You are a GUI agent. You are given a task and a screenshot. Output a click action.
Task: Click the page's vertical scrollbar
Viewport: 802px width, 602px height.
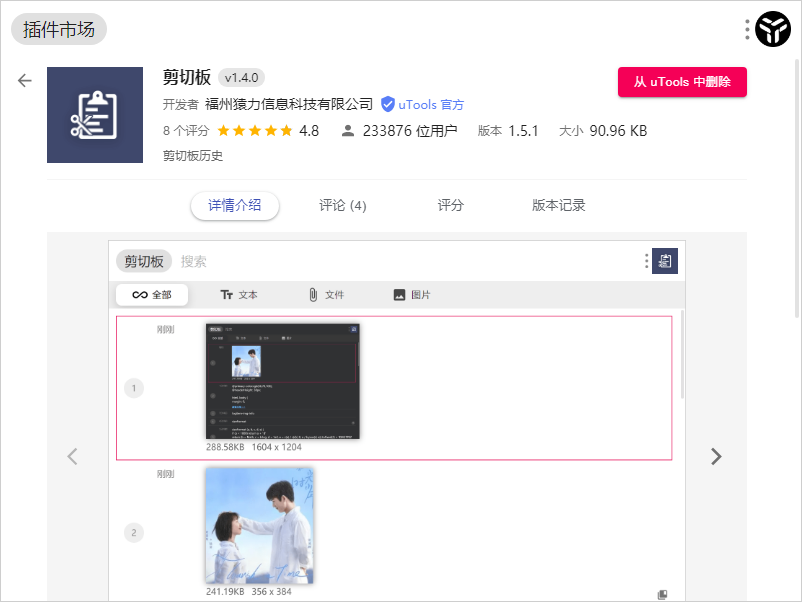(797, 188)
